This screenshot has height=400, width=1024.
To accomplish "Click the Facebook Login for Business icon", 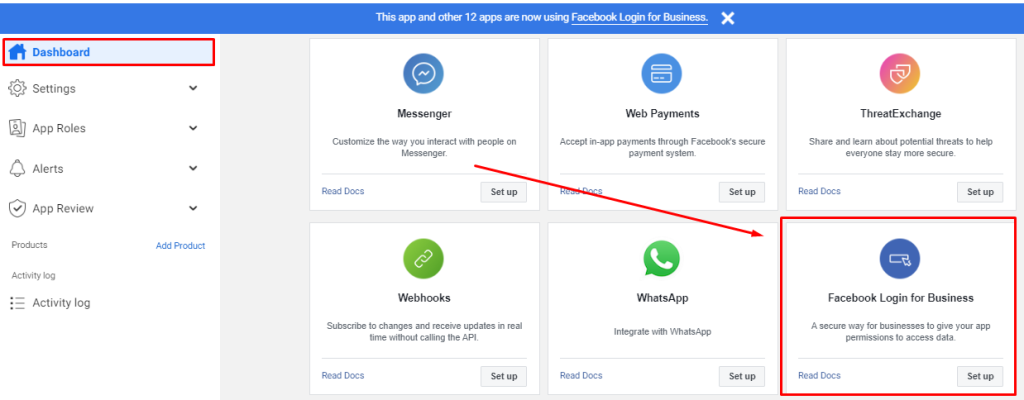I will (900, 258).
